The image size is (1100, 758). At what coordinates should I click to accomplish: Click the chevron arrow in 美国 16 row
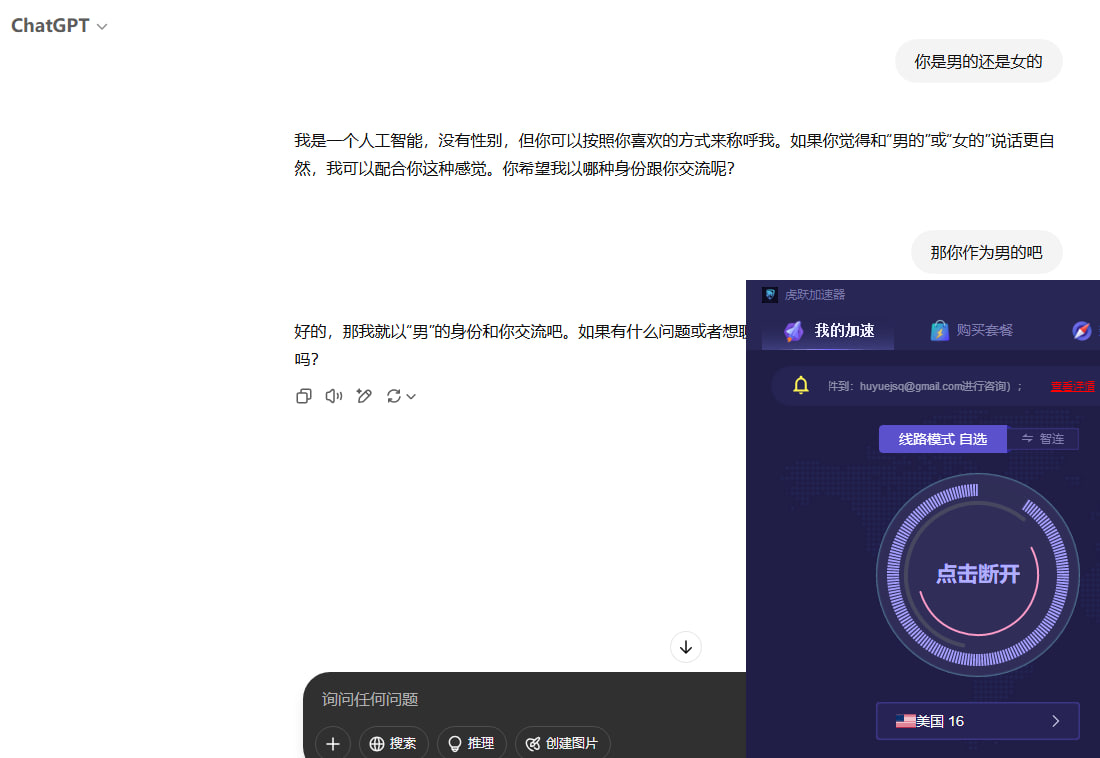tap(1056, 721)
